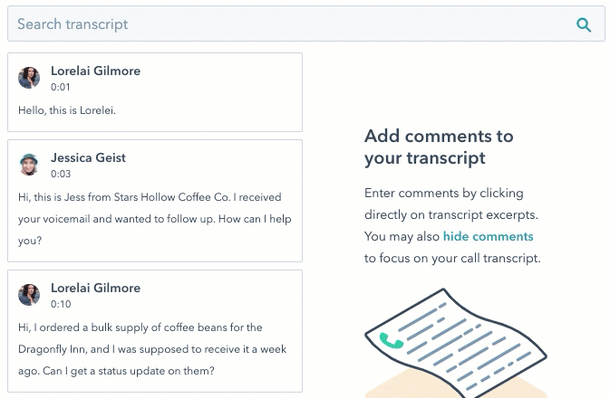Select the Stars Hollow Coffee Co. transcript excerpt

(154, 219)
